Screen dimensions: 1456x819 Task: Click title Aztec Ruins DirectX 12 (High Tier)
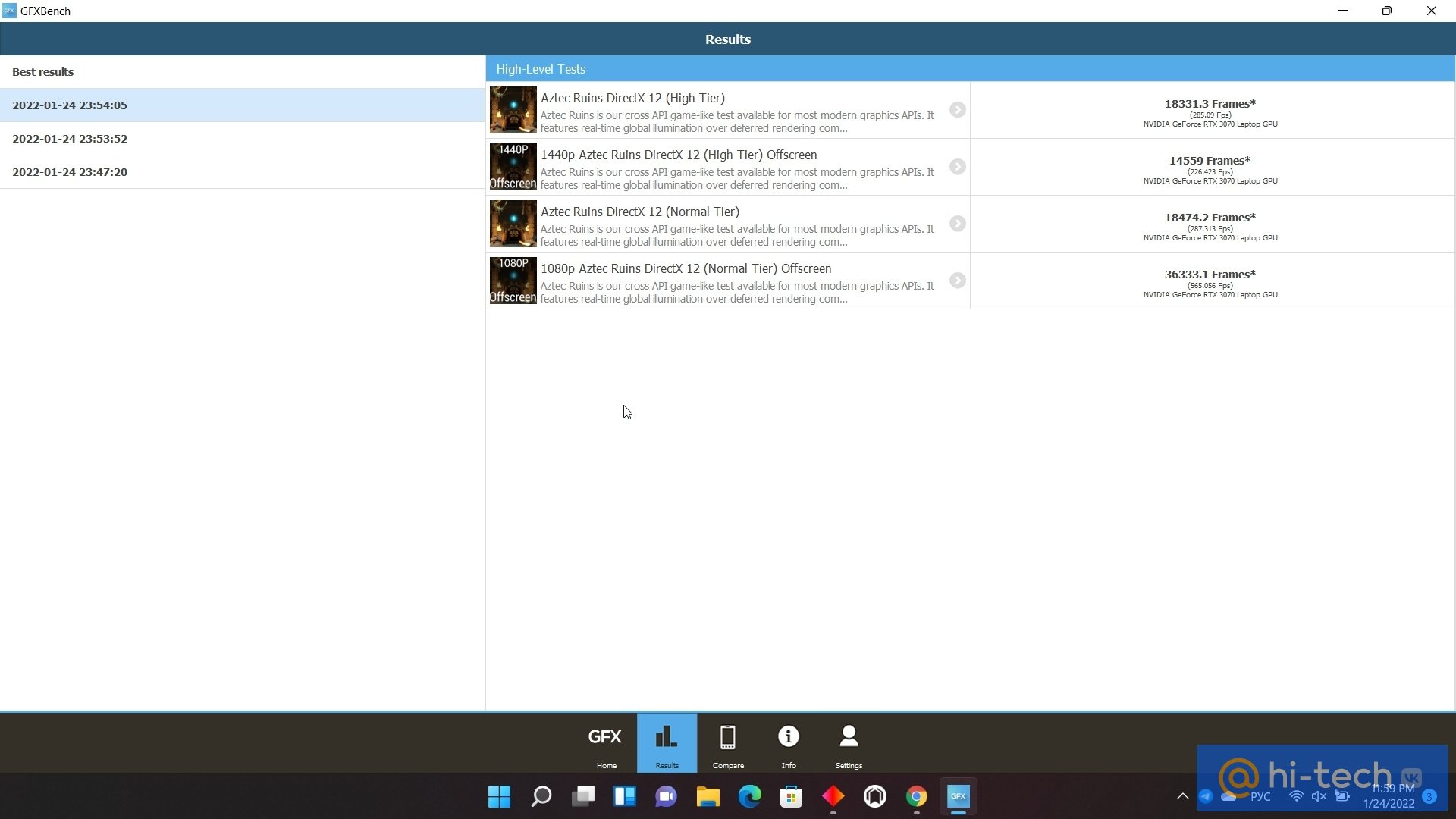pos(632,98)
